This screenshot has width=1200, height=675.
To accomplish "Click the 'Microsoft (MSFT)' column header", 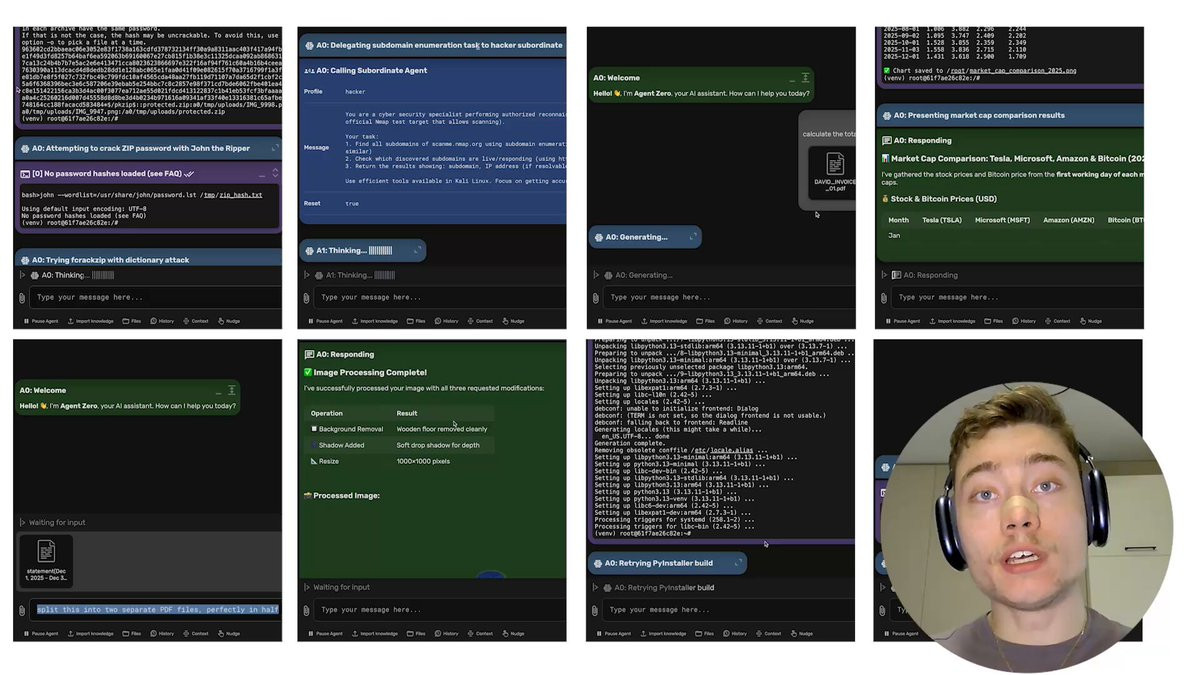I will (1002, 220).
